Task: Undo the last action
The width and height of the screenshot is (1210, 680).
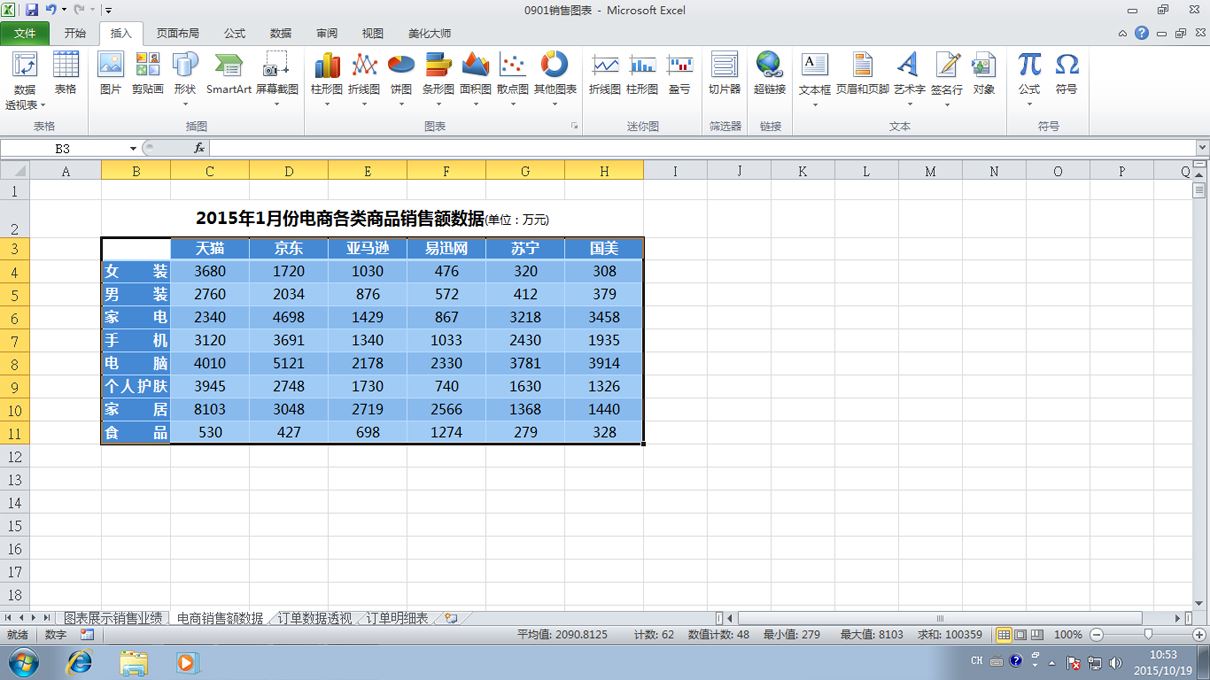Action: coord(51,10)
